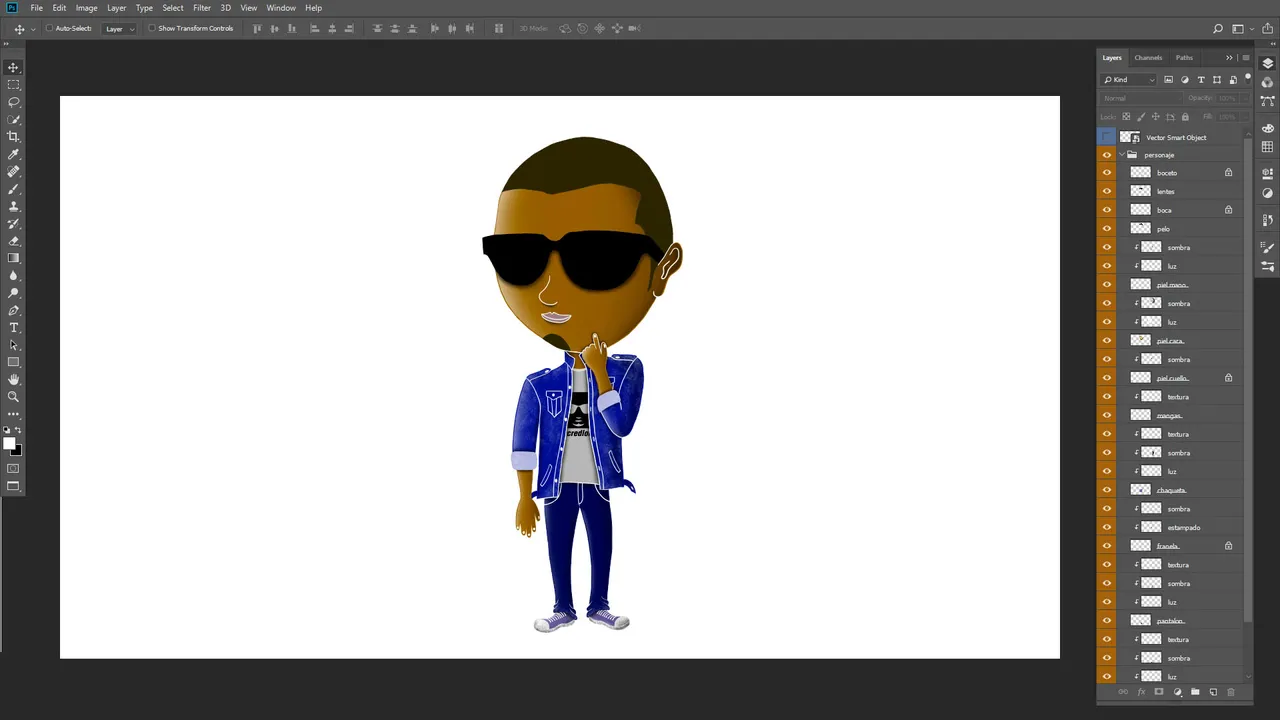The height and width of the screenshot is (720, 1280).
Task: Select the Horizontal Type tool
Action: coord(13,328)
